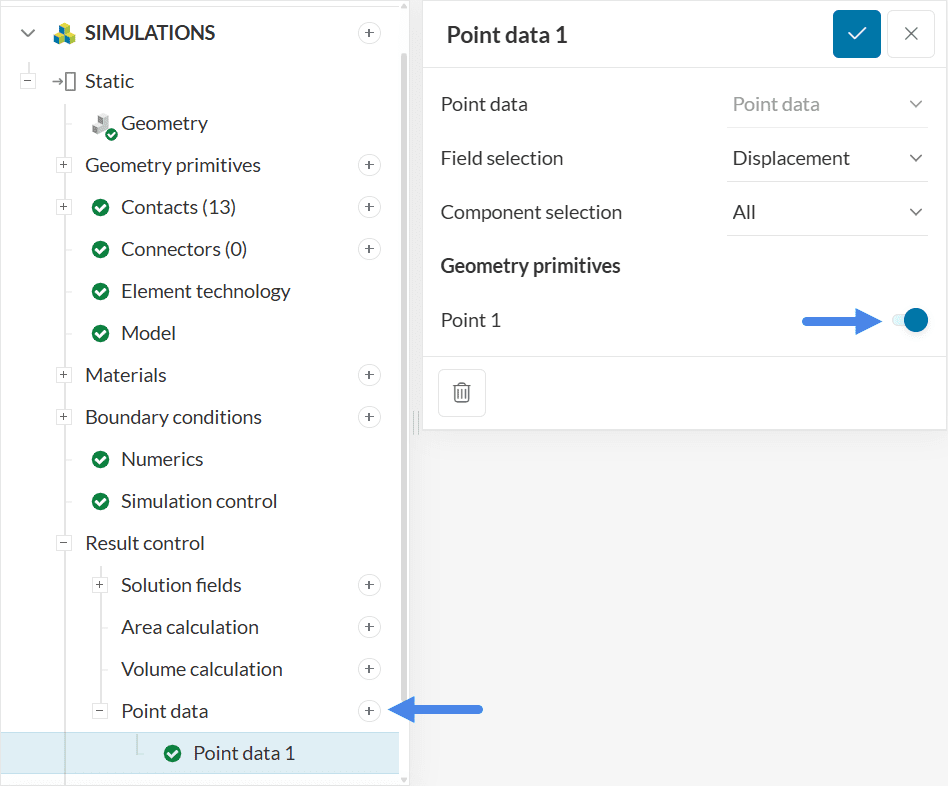Click the plus icon beside Materials
This screenshot has height=786, width=948.
369,375
